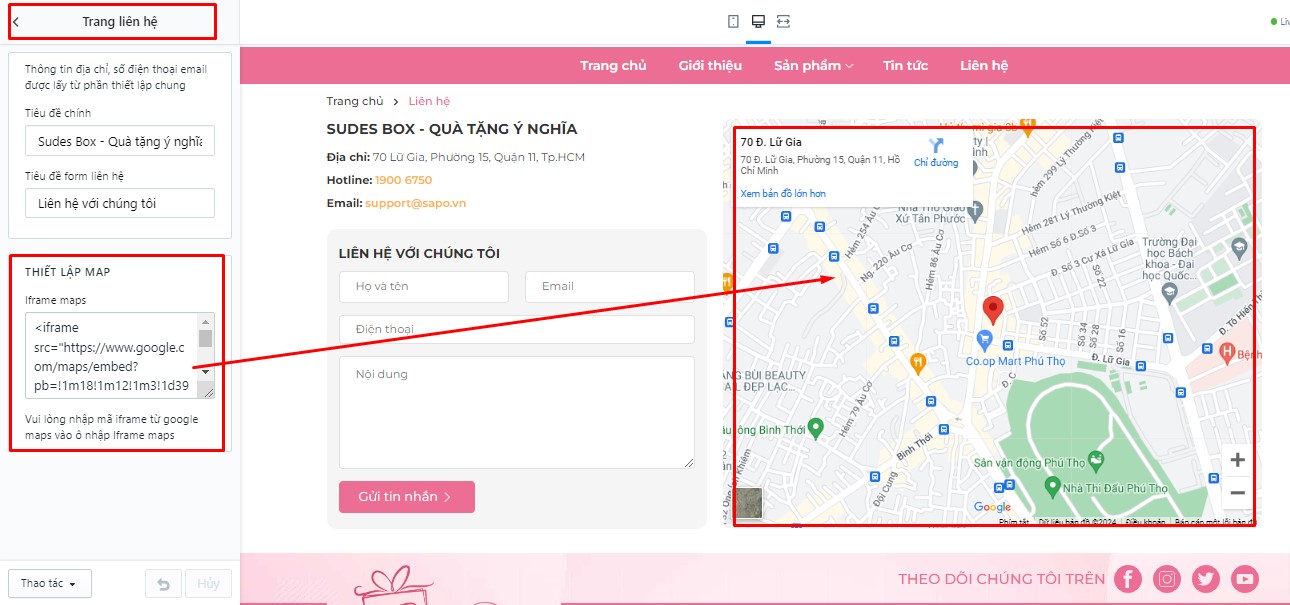Click the undo button in bottom bar
Image resolution: width=1290 pixels, height=605 pixels.
pos(164,583)
